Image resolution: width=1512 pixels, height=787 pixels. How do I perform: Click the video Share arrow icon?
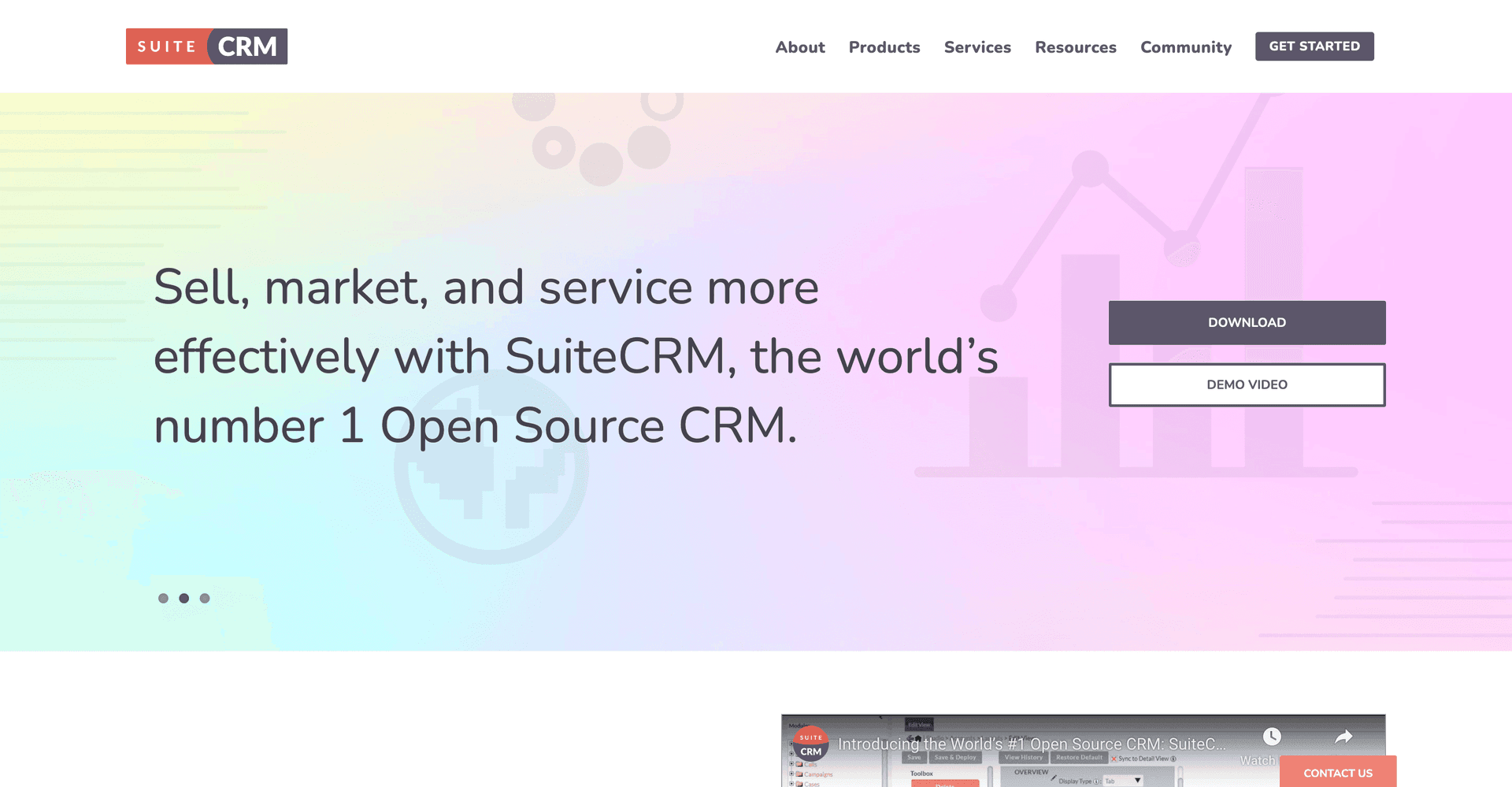(x=1343, y=737)
